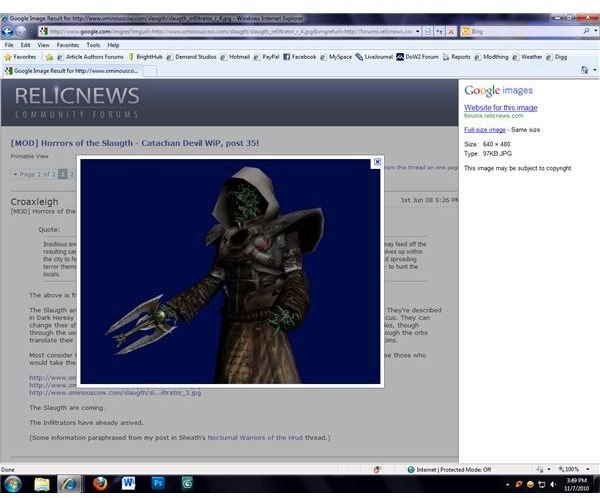Image resolution: width=600 pixels, height=498 pixels.
Task: Click the Google Images logo
Action: point(498,91)
